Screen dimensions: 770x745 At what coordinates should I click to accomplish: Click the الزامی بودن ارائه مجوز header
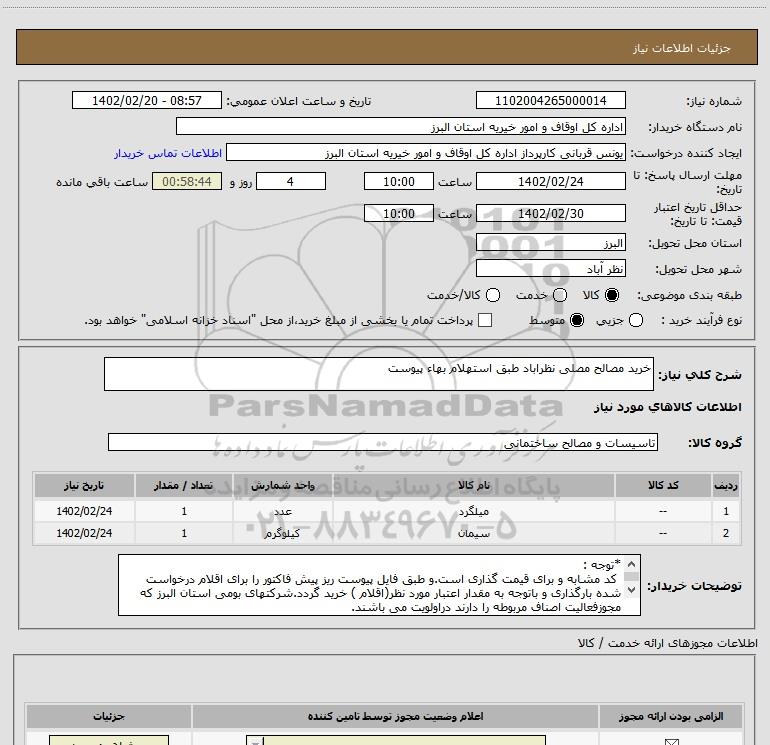[671, 717]
